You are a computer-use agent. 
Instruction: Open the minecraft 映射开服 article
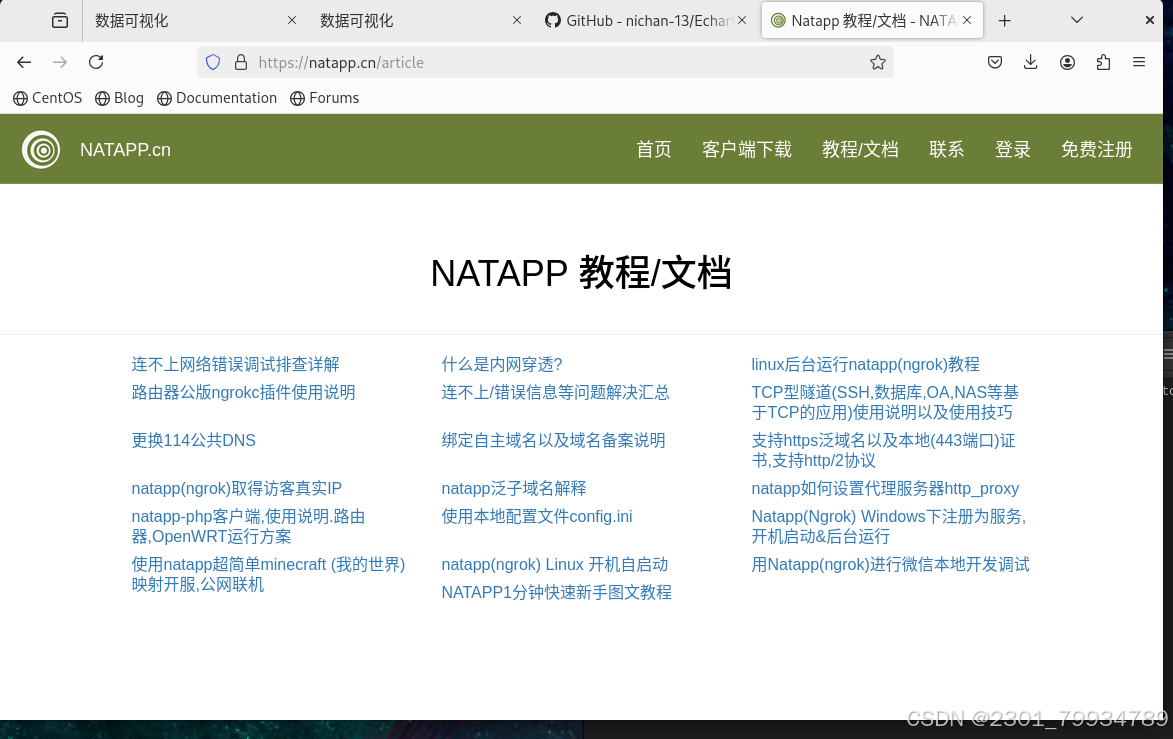point(268,574)
